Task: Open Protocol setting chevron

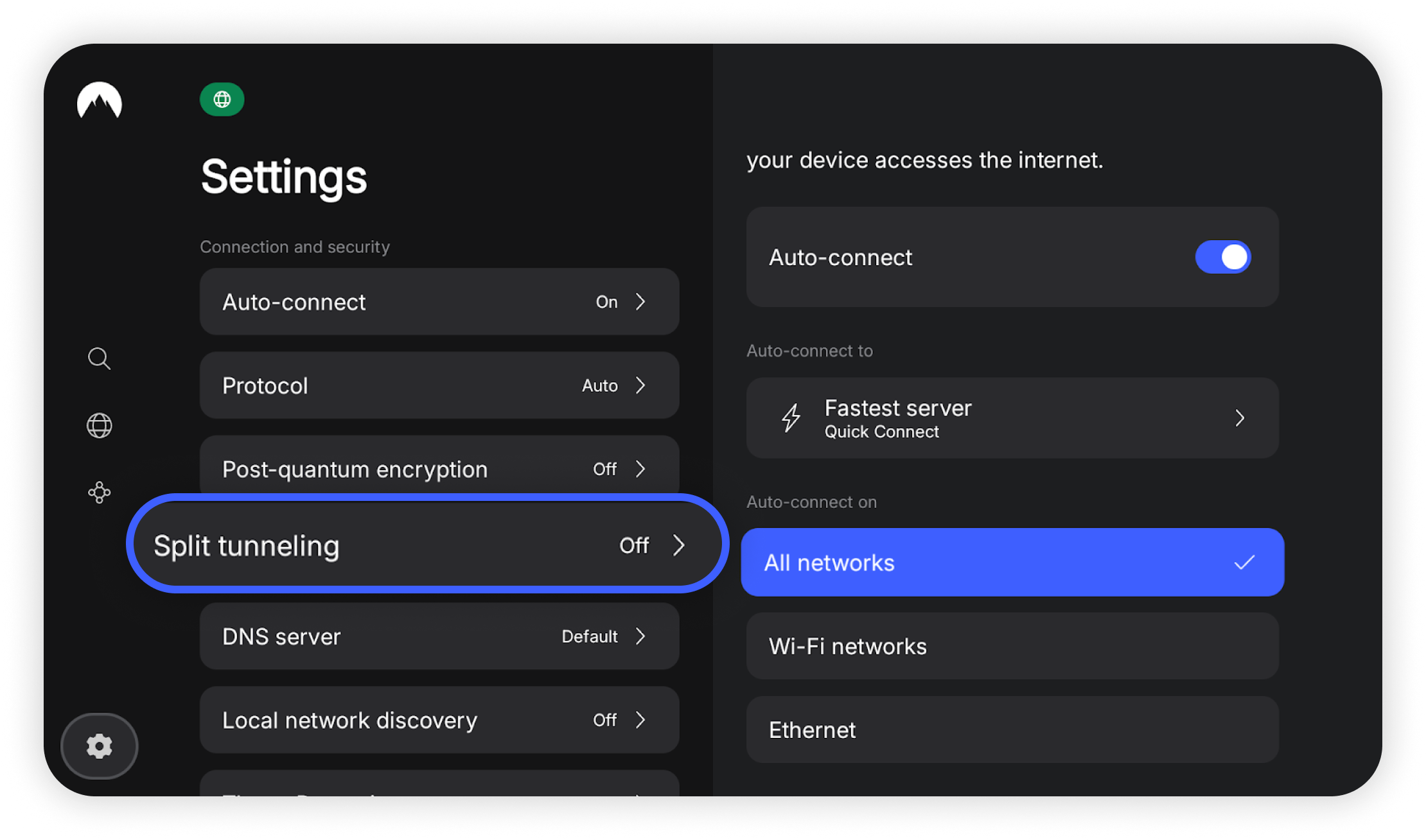Action: 640,385
